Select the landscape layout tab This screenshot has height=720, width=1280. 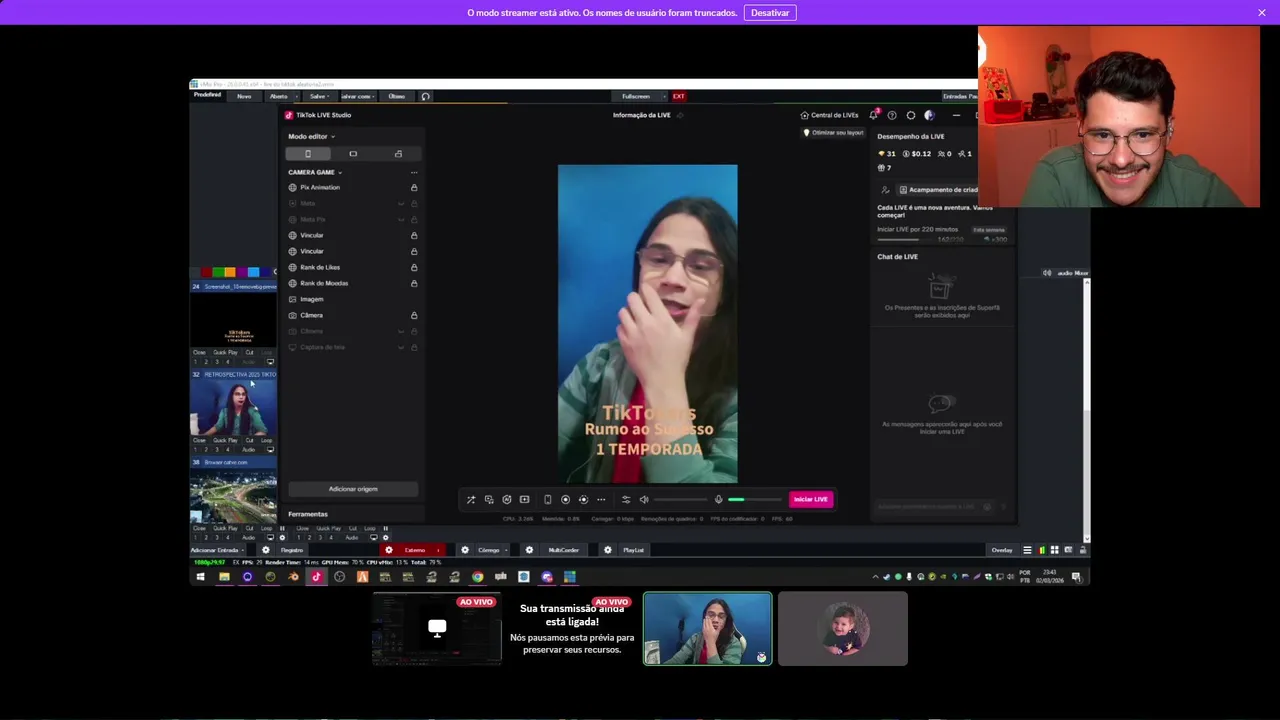pos(353,154)
